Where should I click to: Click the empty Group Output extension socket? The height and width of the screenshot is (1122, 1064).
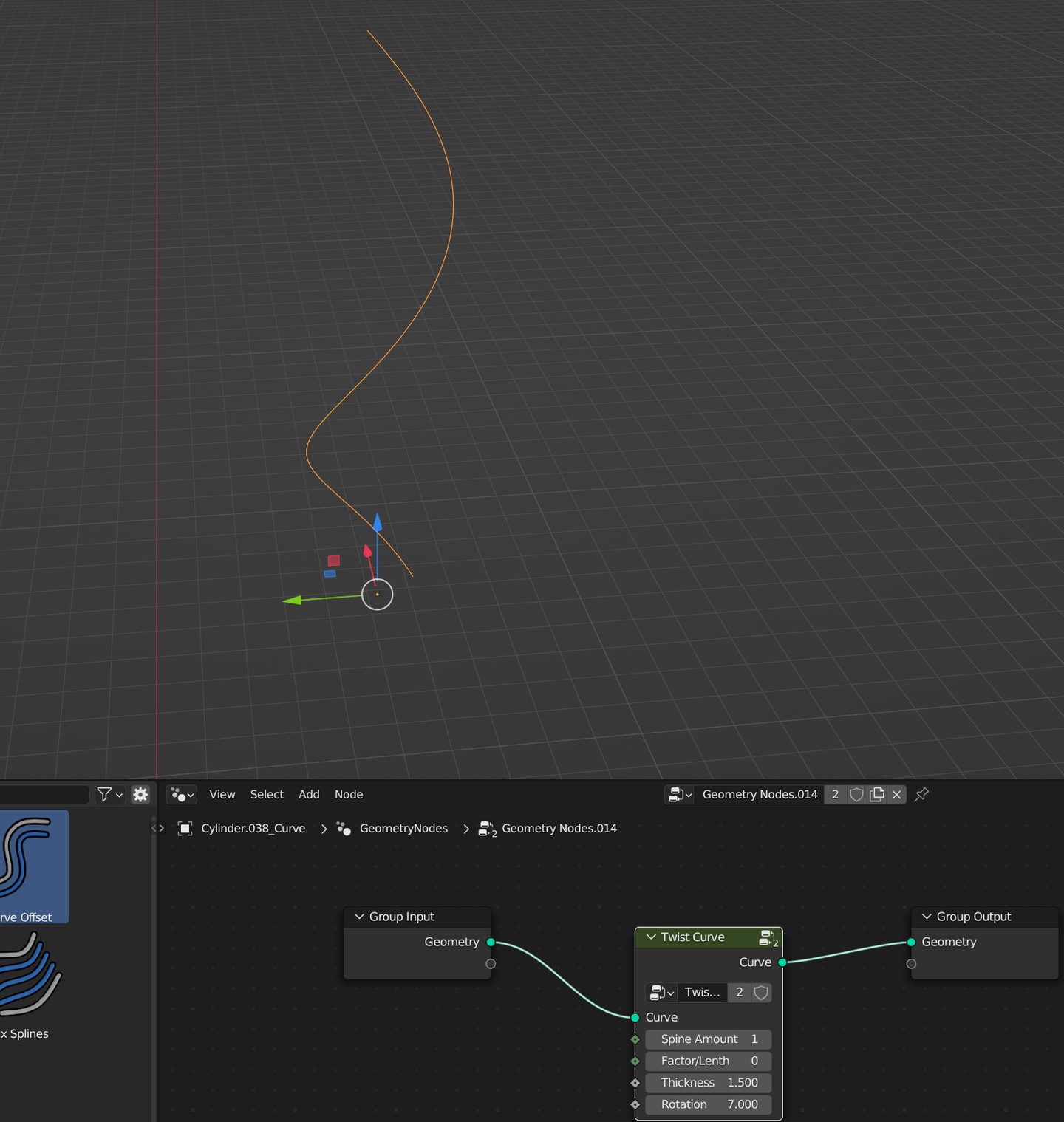[x=911, y=964]
